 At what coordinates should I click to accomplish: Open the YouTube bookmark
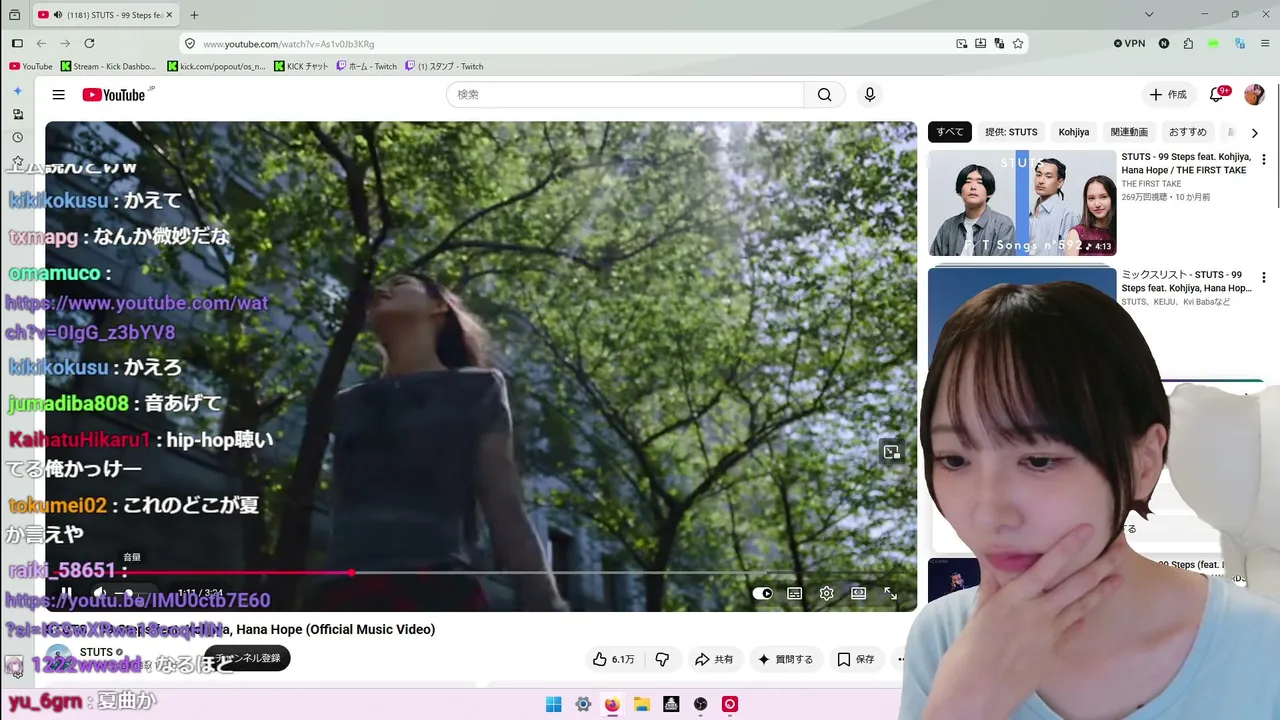pyautogui.click(x=31, y=67)
